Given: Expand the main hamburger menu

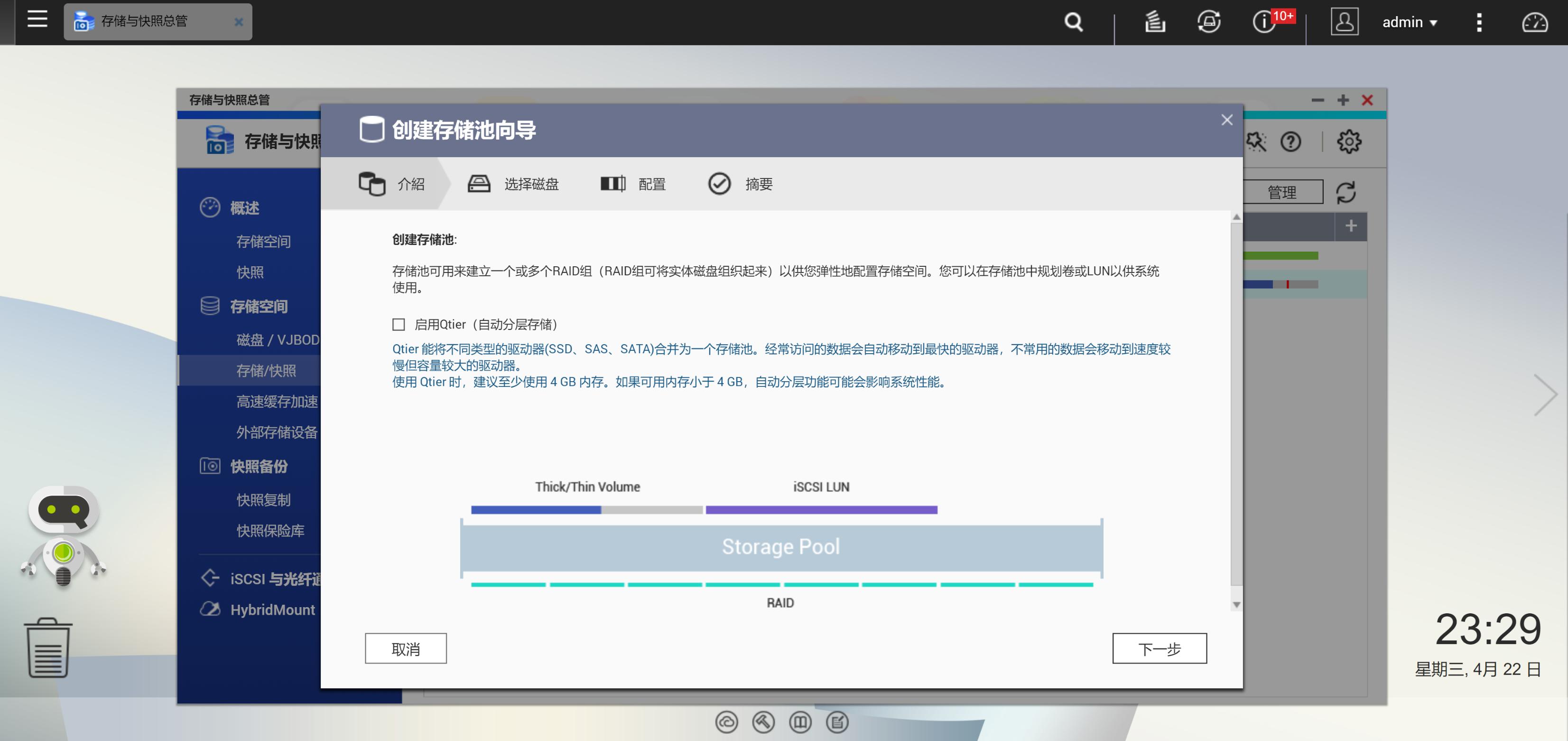Looking at the screenshot, I should (37, 20).
